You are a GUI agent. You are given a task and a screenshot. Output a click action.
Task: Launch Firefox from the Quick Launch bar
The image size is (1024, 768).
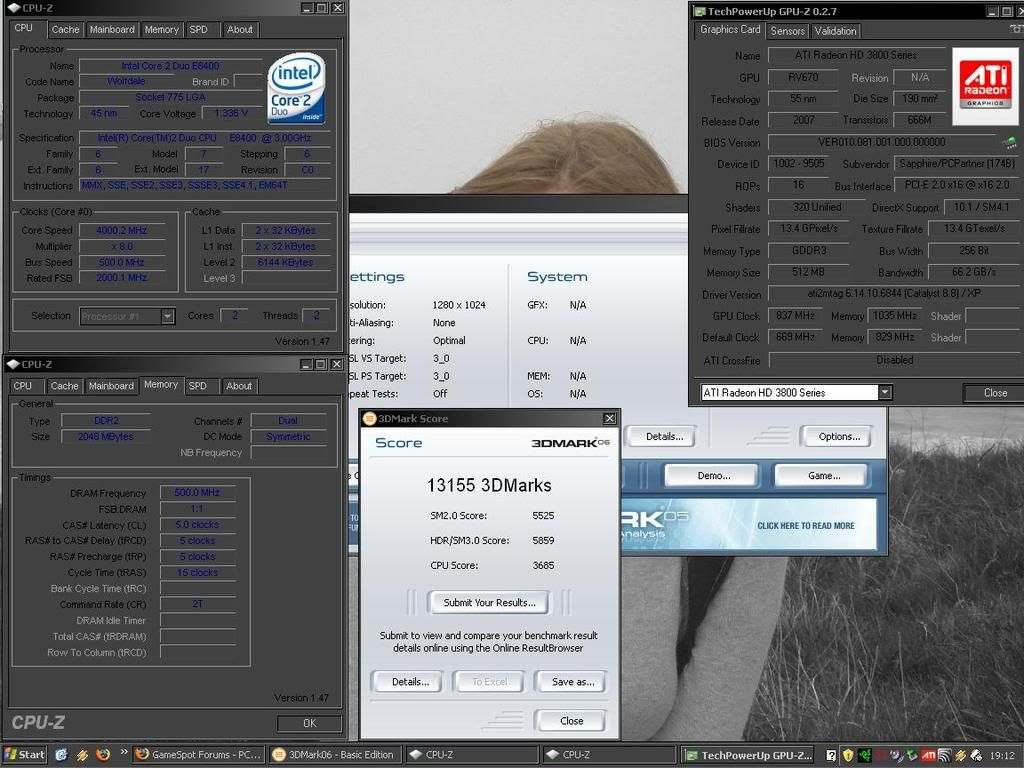pos(103,755)
